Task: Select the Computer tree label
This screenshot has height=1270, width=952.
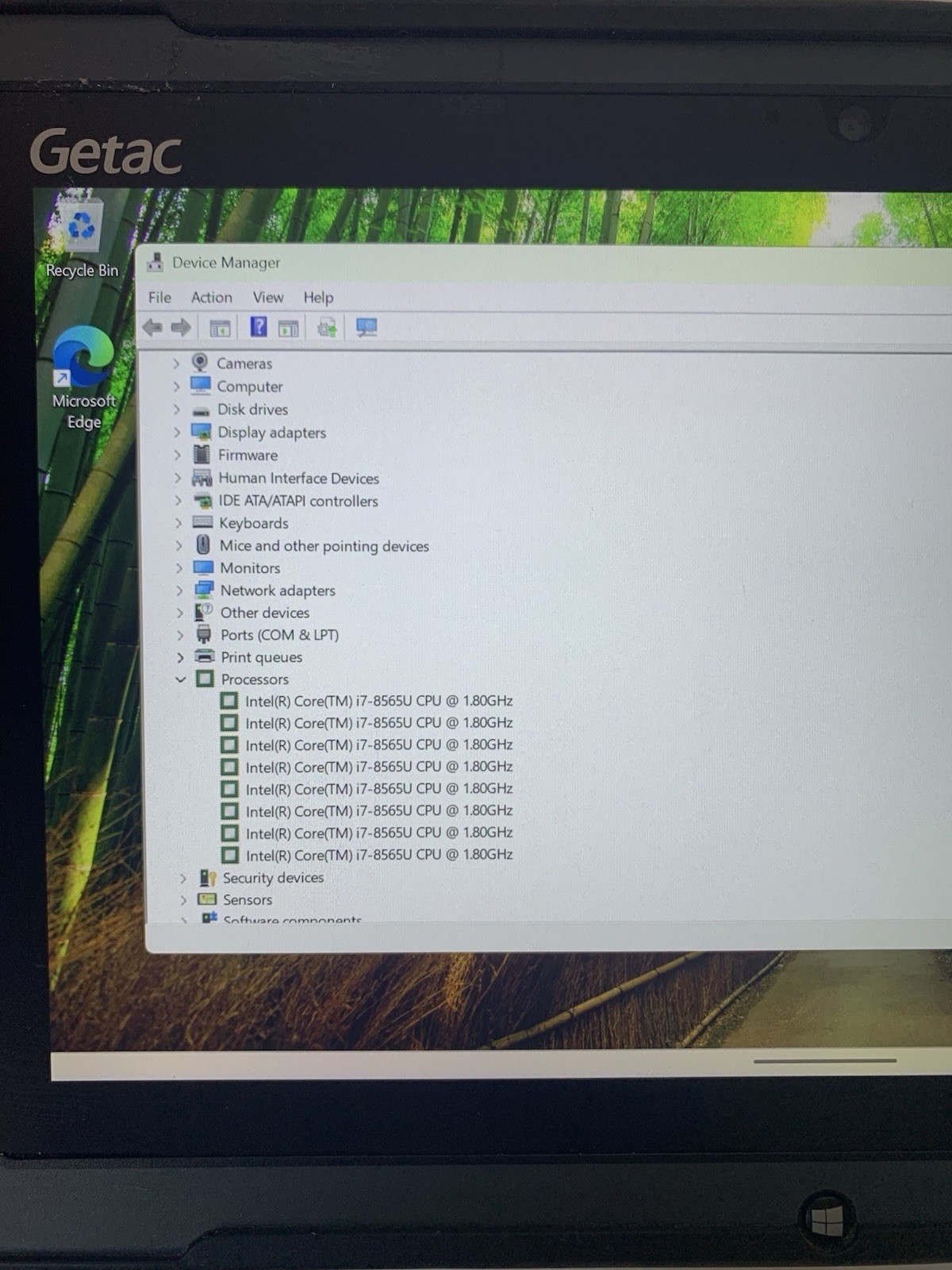Action: tap(250, 387)
